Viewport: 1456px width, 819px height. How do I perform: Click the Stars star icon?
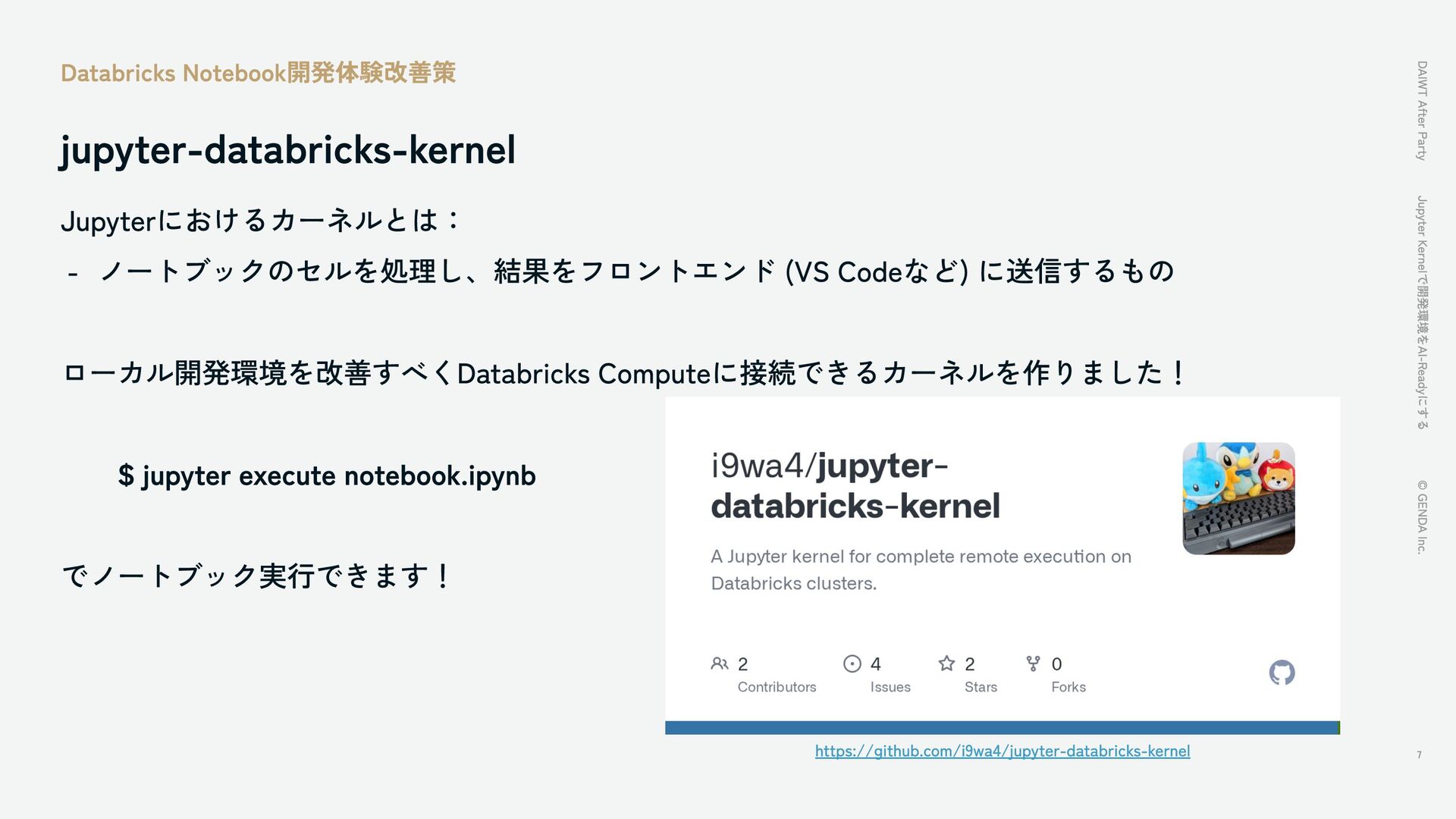(946, 664)
